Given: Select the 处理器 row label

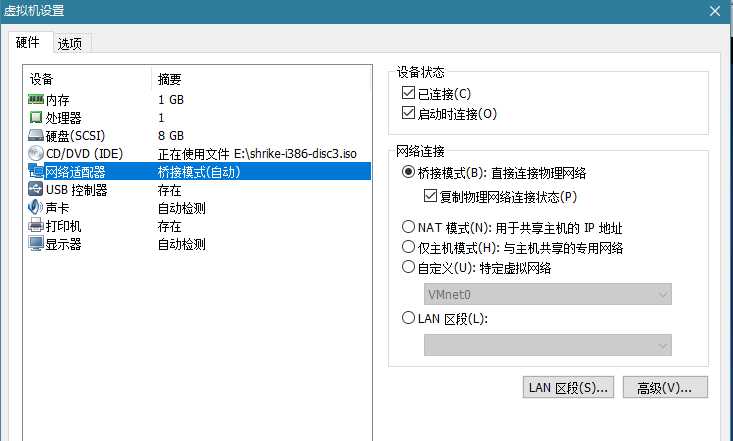Looking at the screenshot, I should [x=64, y=118].
